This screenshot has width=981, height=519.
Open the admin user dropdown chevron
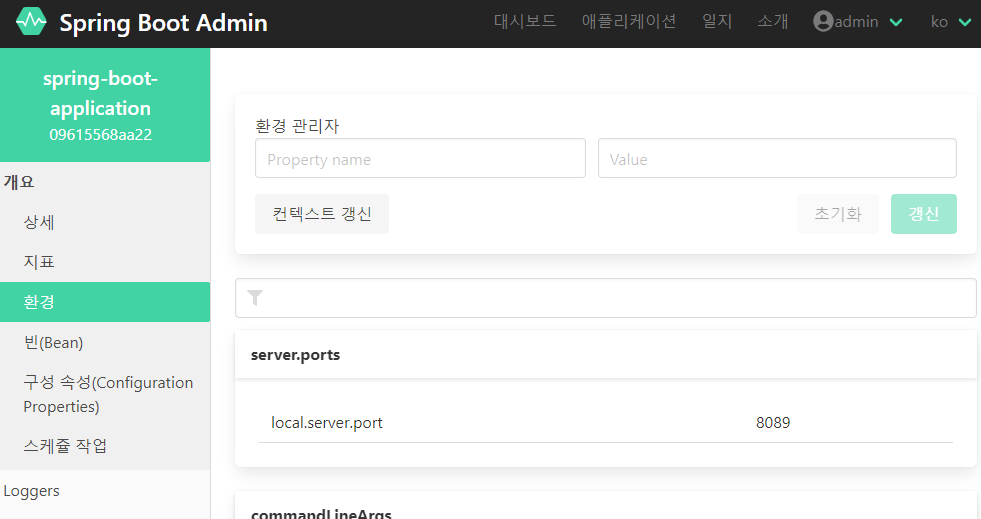click(896, 22)
